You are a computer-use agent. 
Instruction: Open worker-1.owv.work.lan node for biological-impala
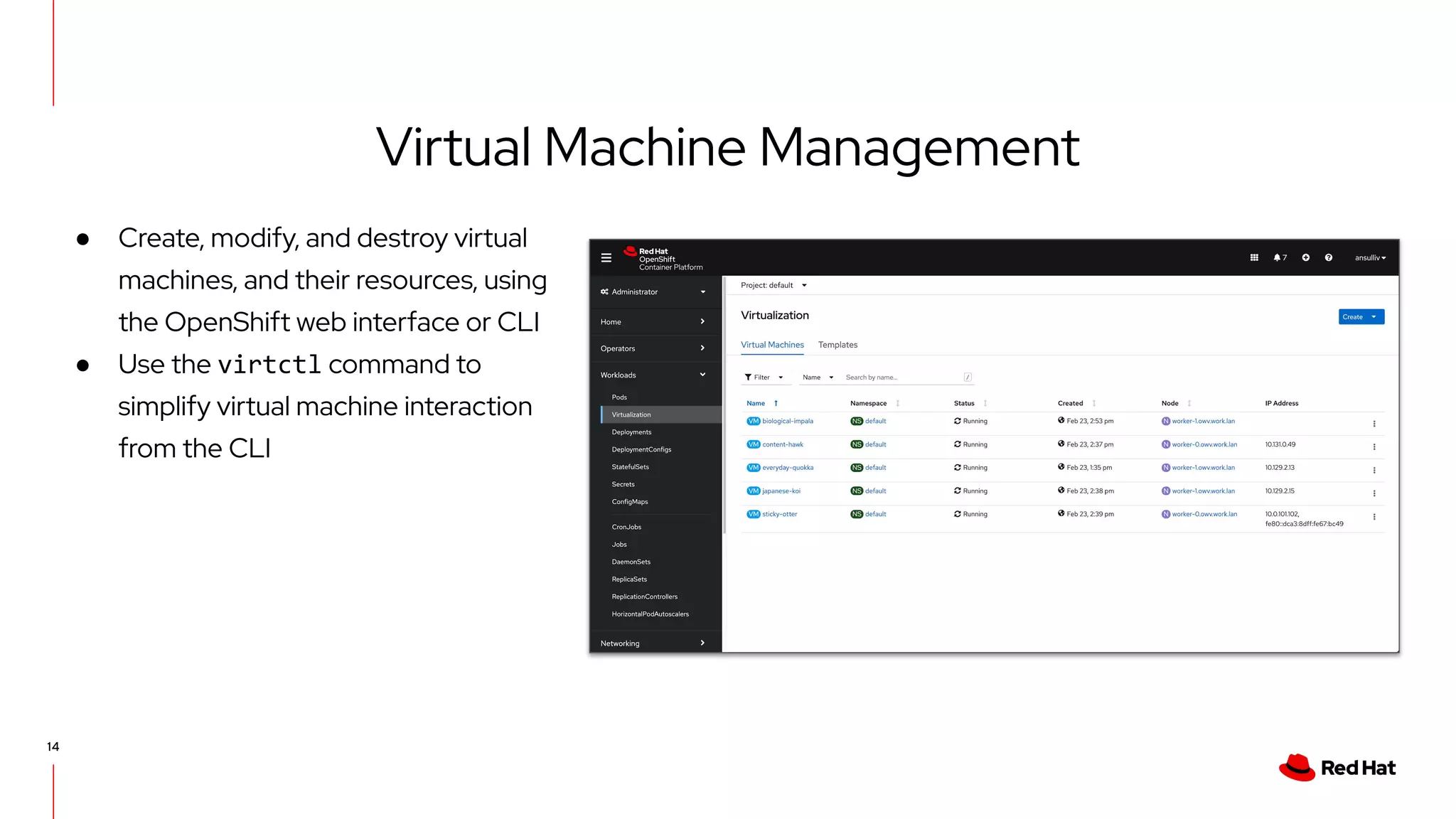coord(1203,422)
